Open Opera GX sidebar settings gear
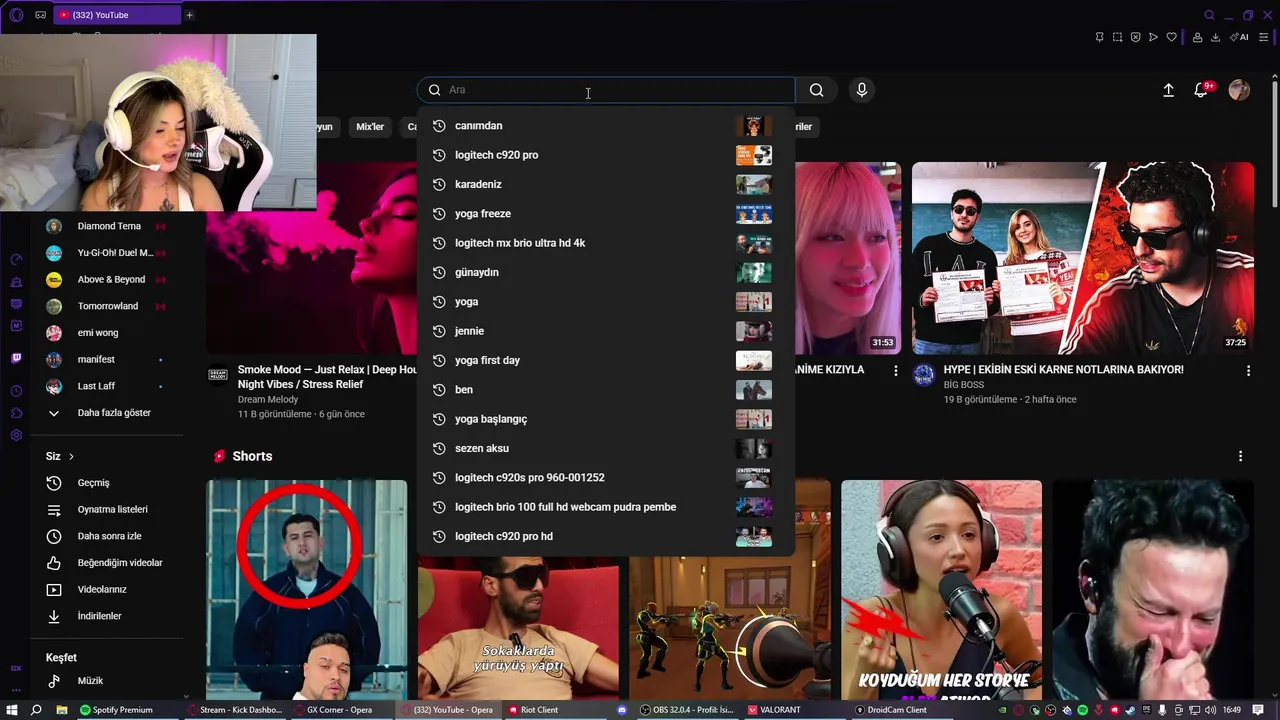 click(x=16, y=435)
